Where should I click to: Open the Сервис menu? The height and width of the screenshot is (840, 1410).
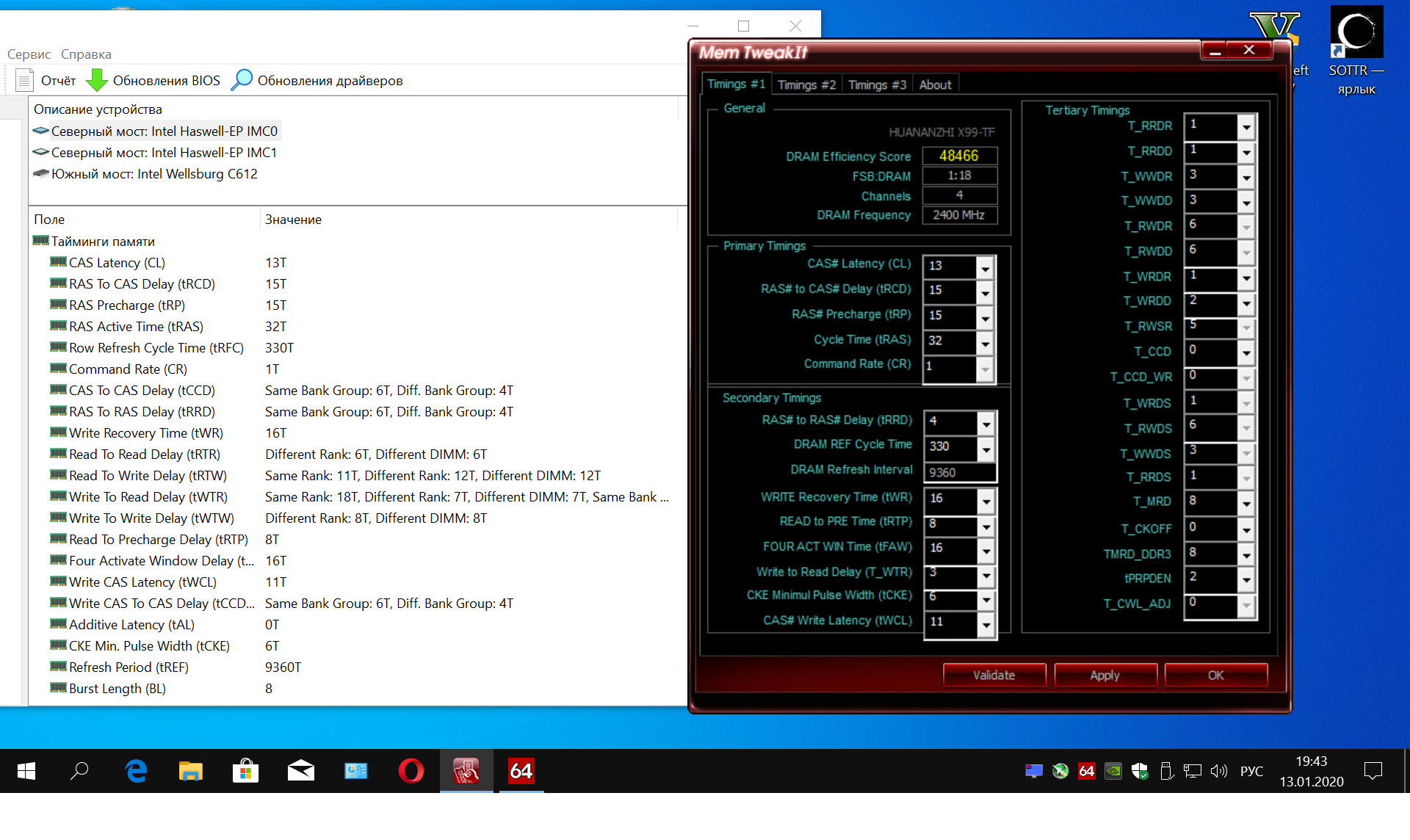pos(29,54)
